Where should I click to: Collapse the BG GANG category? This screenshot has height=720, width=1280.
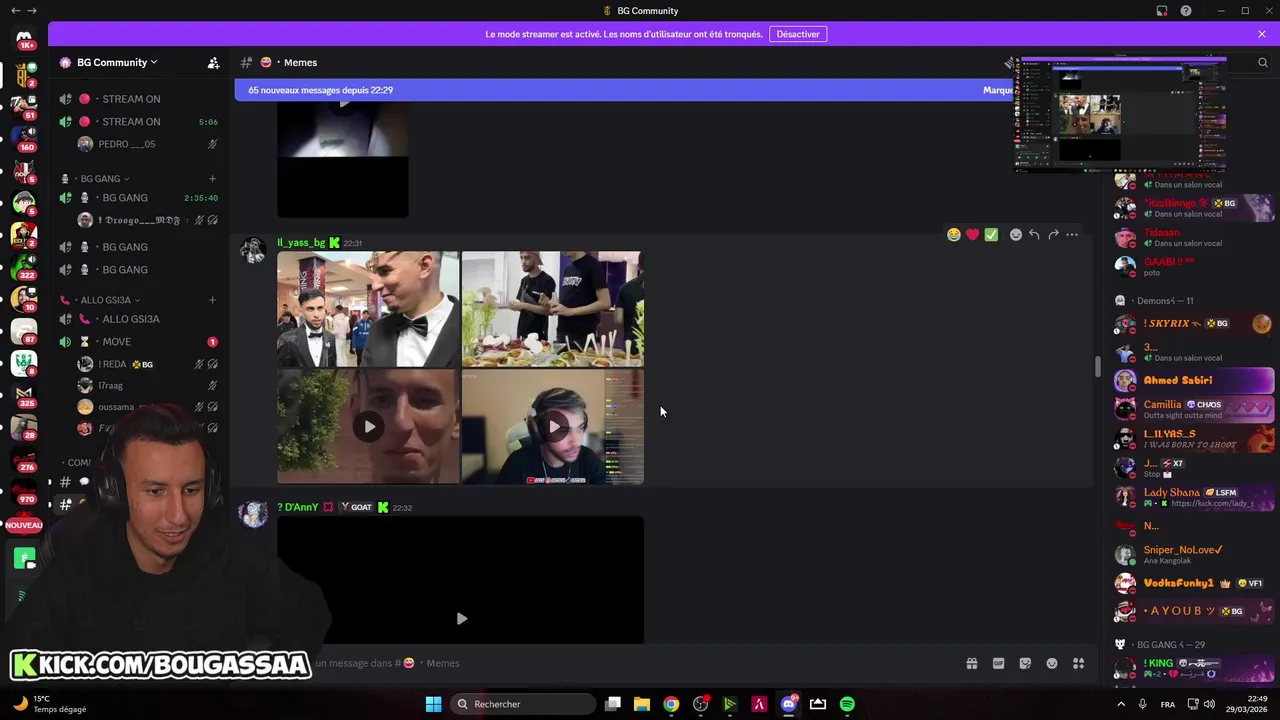tap(104, 179)
